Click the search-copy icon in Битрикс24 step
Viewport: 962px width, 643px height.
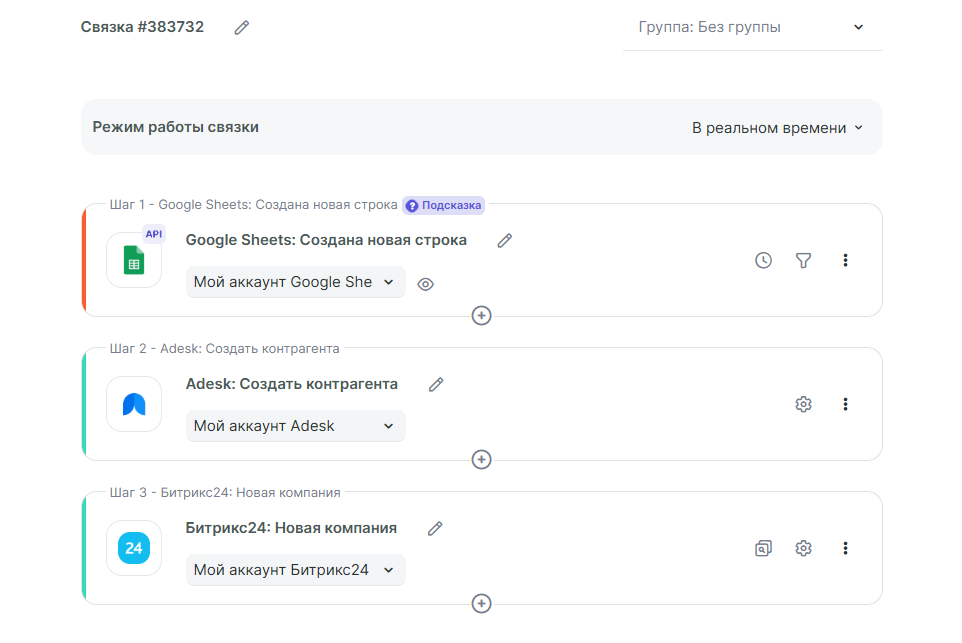coord(763,549)
